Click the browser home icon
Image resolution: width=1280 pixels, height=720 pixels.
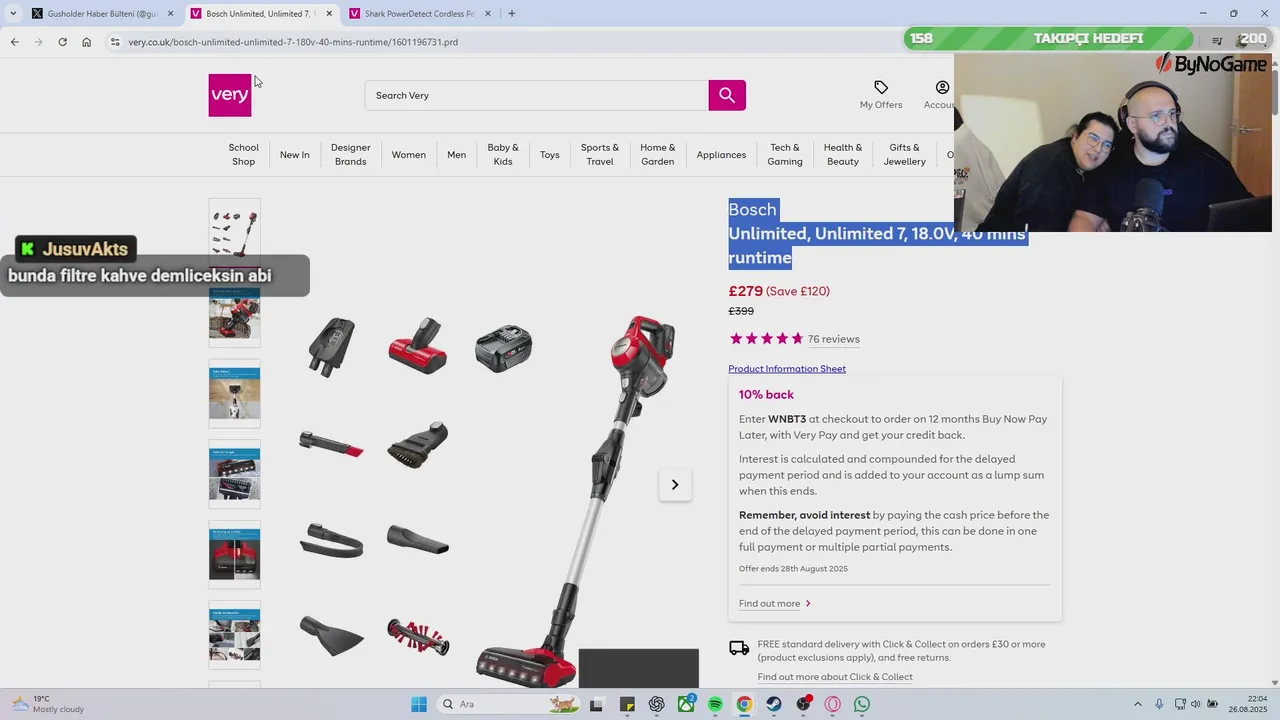pyautogui.click(x=87, y=42)
